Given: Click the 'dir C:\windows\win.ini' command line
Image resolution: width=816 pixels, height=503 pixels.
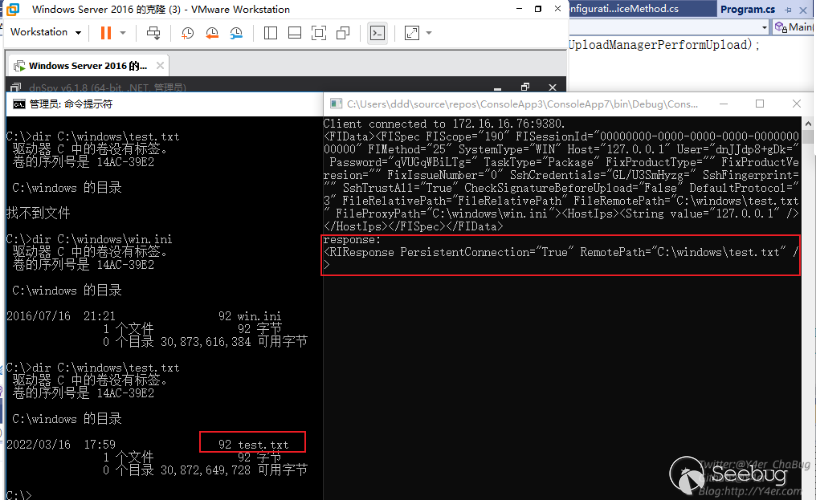Looking at the screenshot, I should [102, 239].
